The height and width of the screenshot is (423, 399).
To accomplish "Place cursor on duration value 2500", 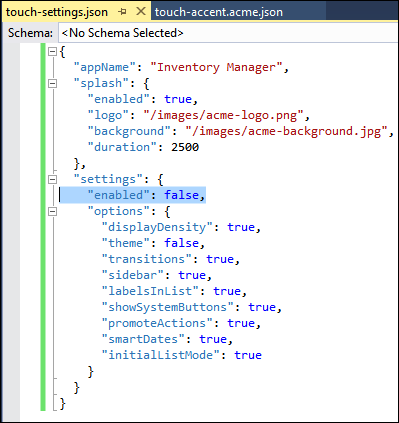I will [185, 147].
